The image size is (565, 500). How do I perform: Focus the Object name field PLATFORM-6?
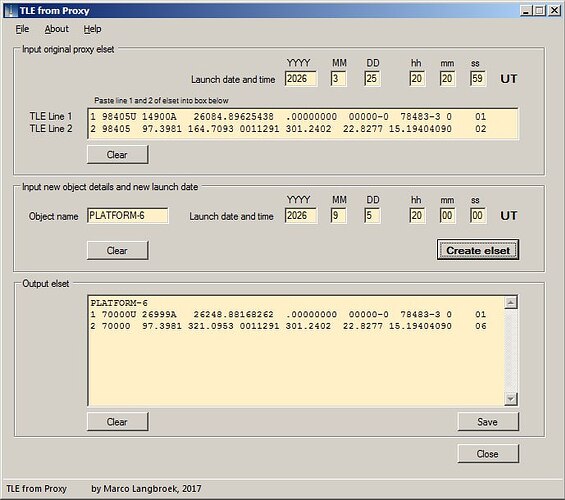128,215
